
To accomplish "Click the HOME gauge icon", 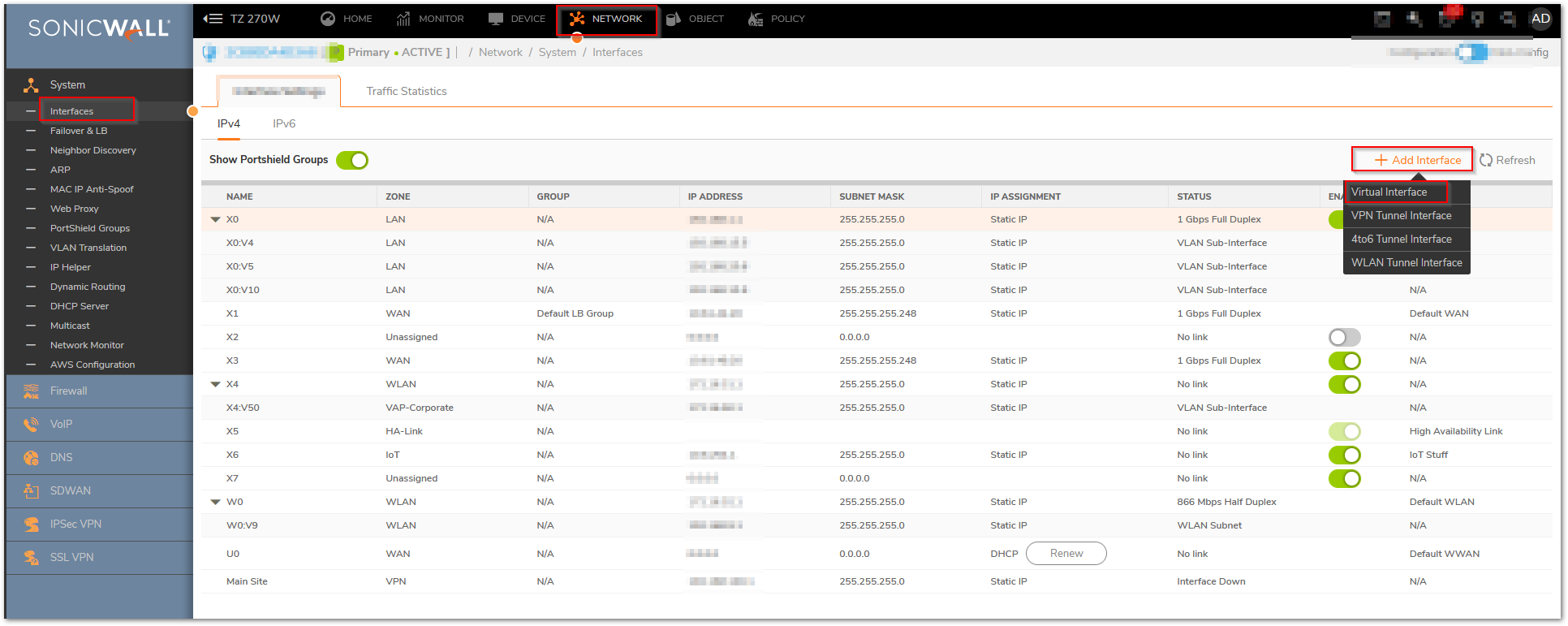I will [x=328, y=19].
